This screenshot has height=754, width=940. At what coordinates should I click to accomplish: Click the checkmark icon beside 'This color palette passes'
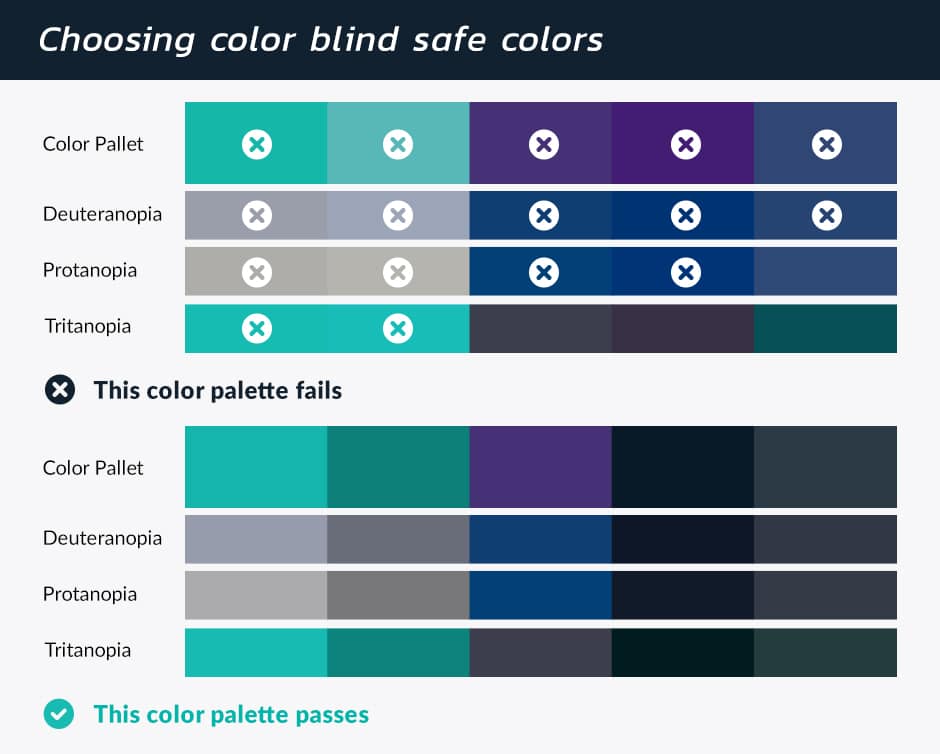point(59,714)
